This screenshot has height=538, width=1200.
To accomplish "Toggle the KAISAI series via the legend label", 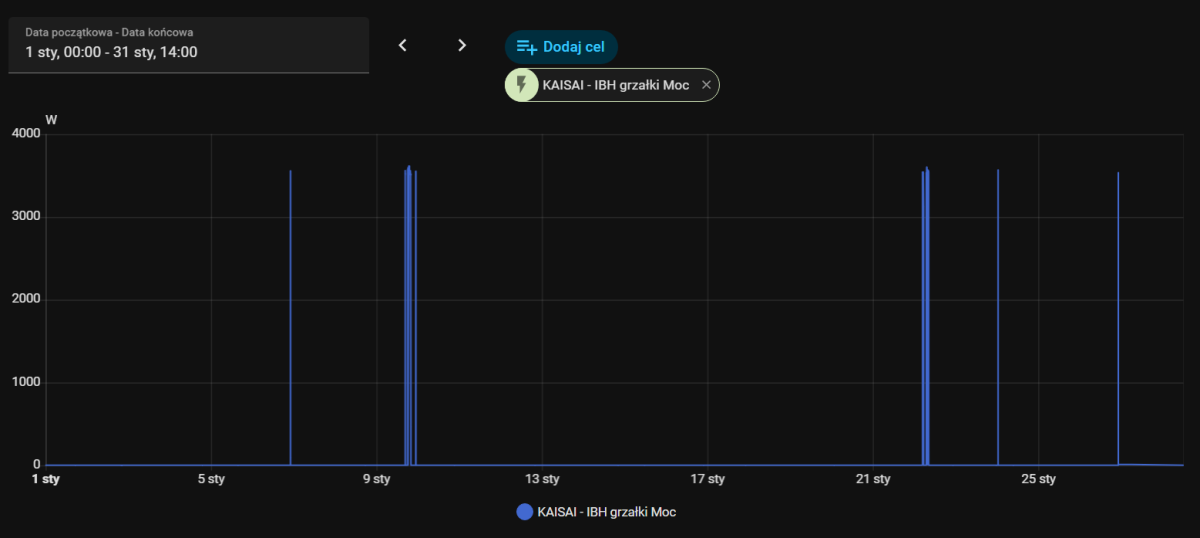I will coord(606,512).
